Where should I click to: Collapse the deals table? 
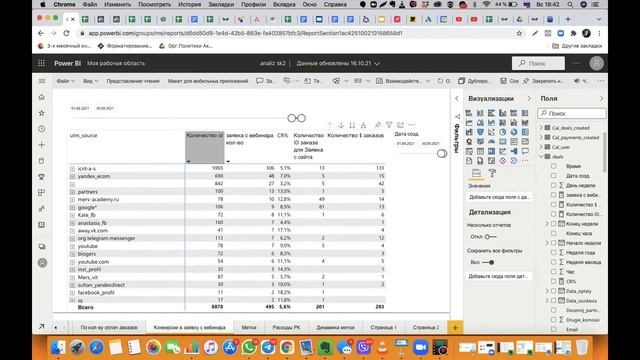coord(542,157)
